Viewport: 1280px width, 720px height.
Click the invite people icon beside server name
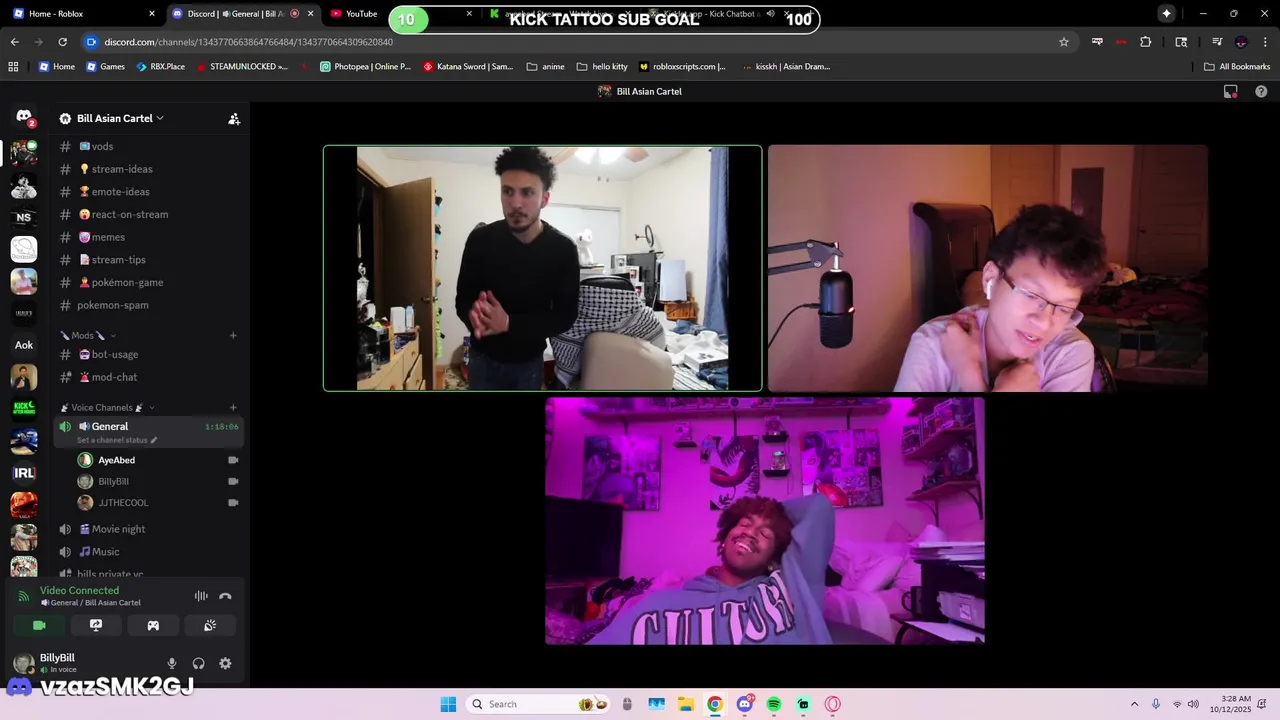point(234,118)
